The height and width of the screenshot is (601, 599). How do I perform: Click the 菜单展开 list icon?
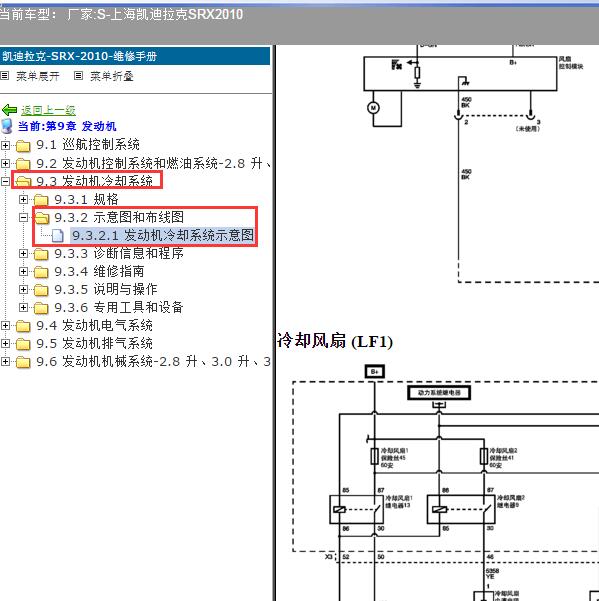coord(5,76)
